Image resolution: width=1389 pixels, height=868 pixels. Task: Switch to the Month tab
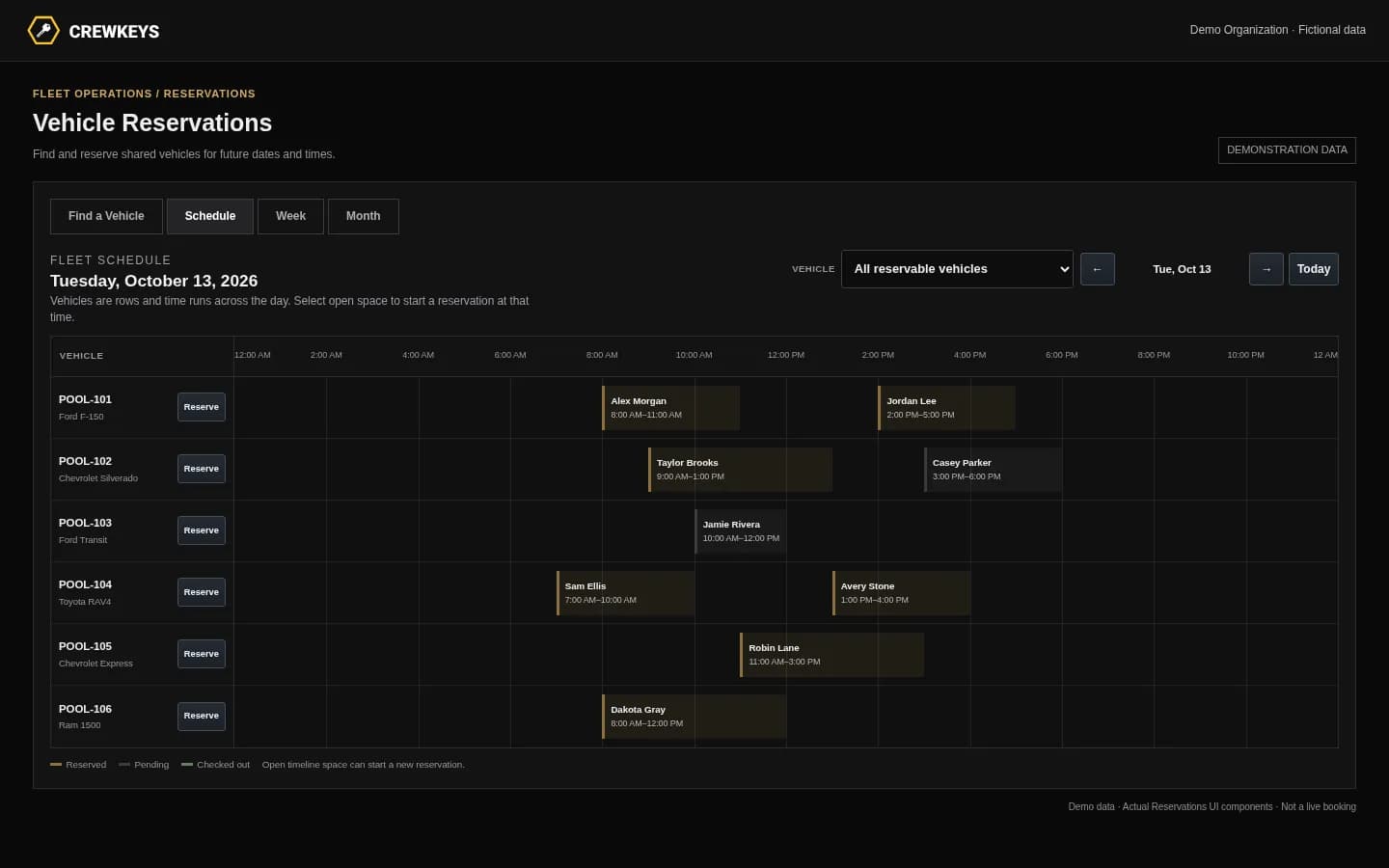click(363, 216)
